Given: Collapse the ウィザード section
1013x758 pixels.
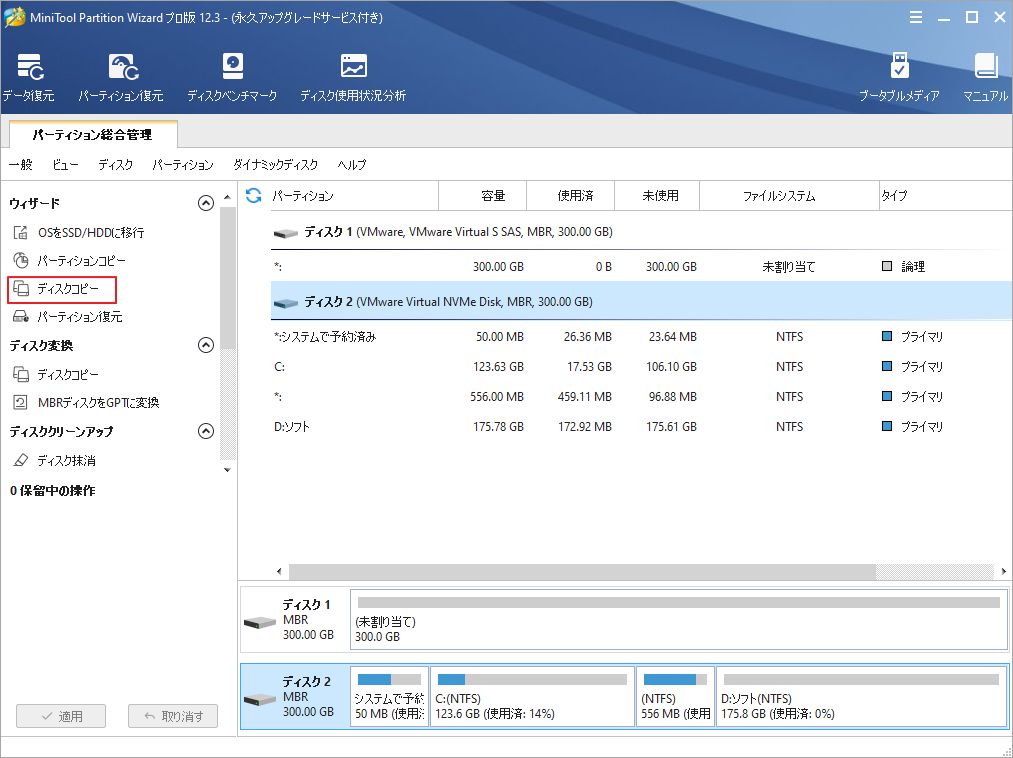Looking at the screenshot, I should point(206,202).
